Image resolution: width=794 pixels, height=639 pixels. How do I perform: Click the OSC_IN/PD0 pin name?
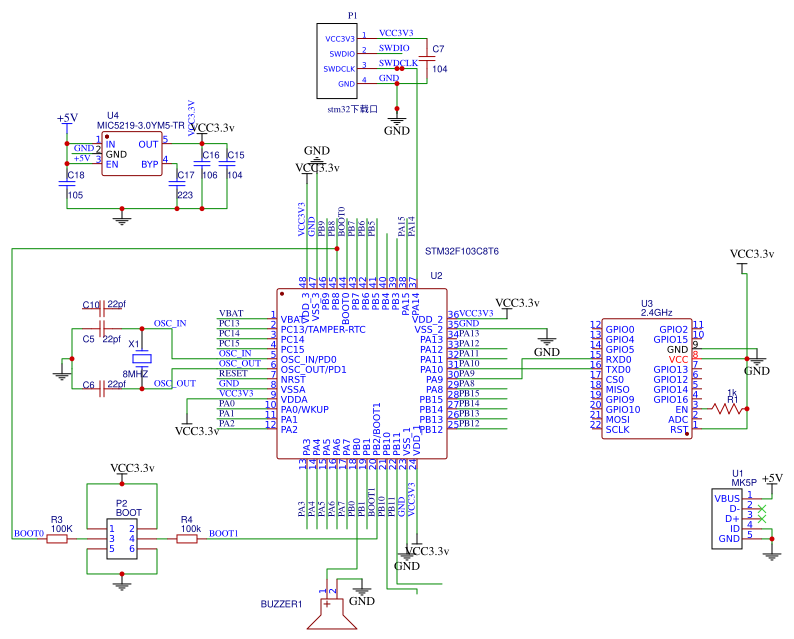(x=308, y=360)
